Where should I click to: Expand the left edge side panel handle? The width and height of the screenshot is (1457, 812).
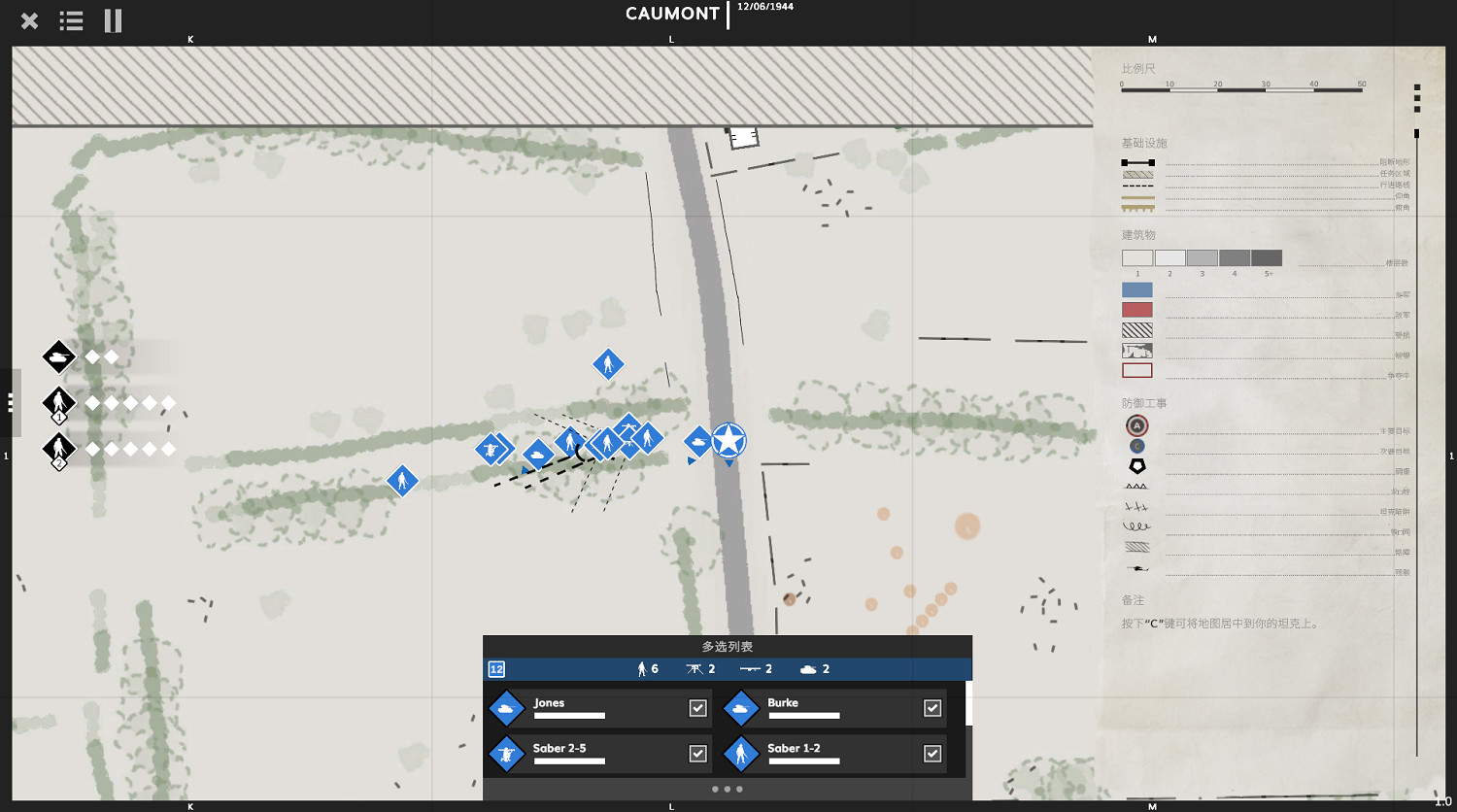[10, 402]
